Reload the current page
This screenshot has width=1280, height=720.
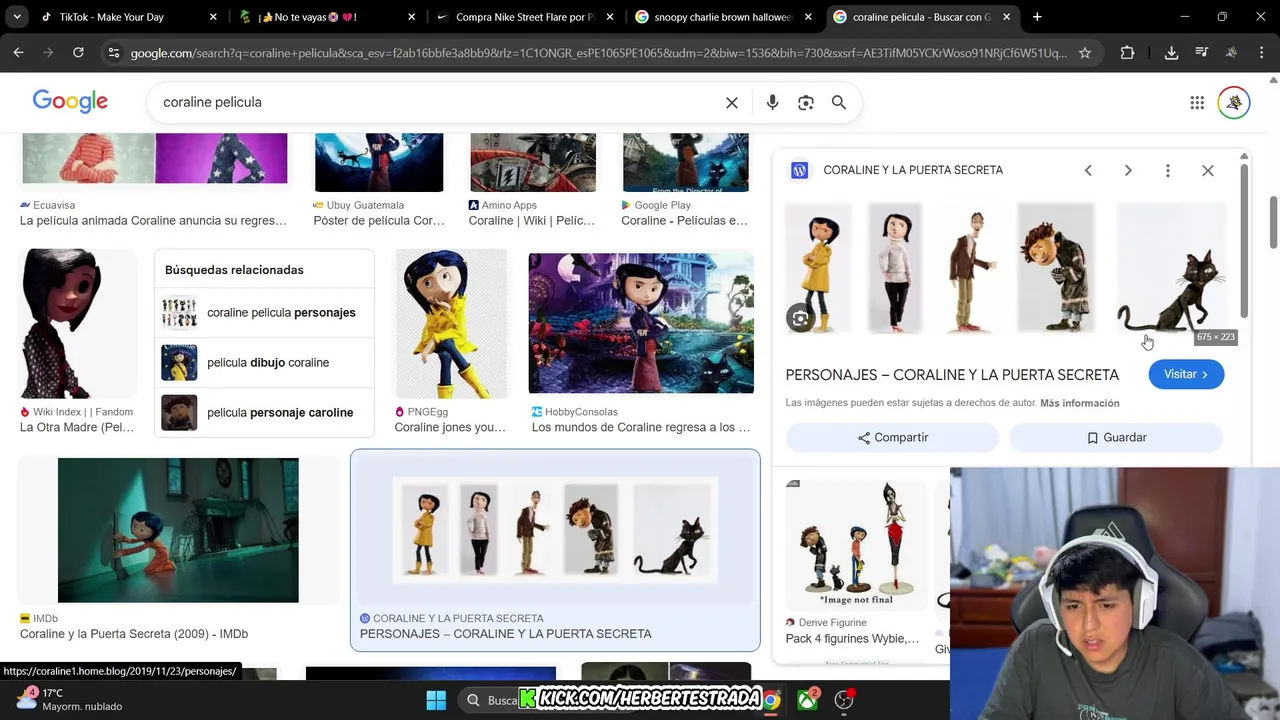[78, 52]
